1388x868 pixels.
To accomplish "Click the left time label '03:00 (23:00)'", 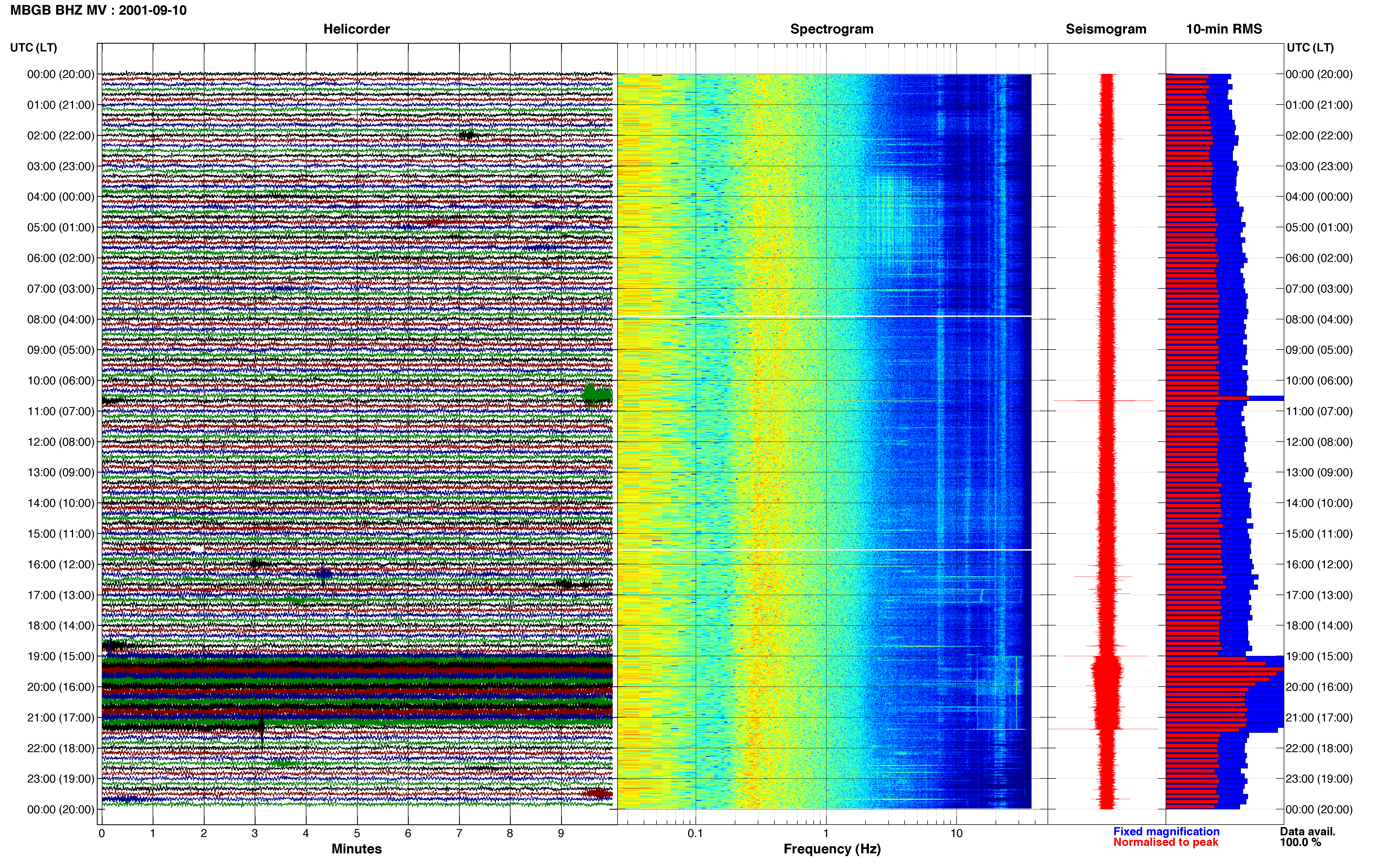I will coord(61,166).
